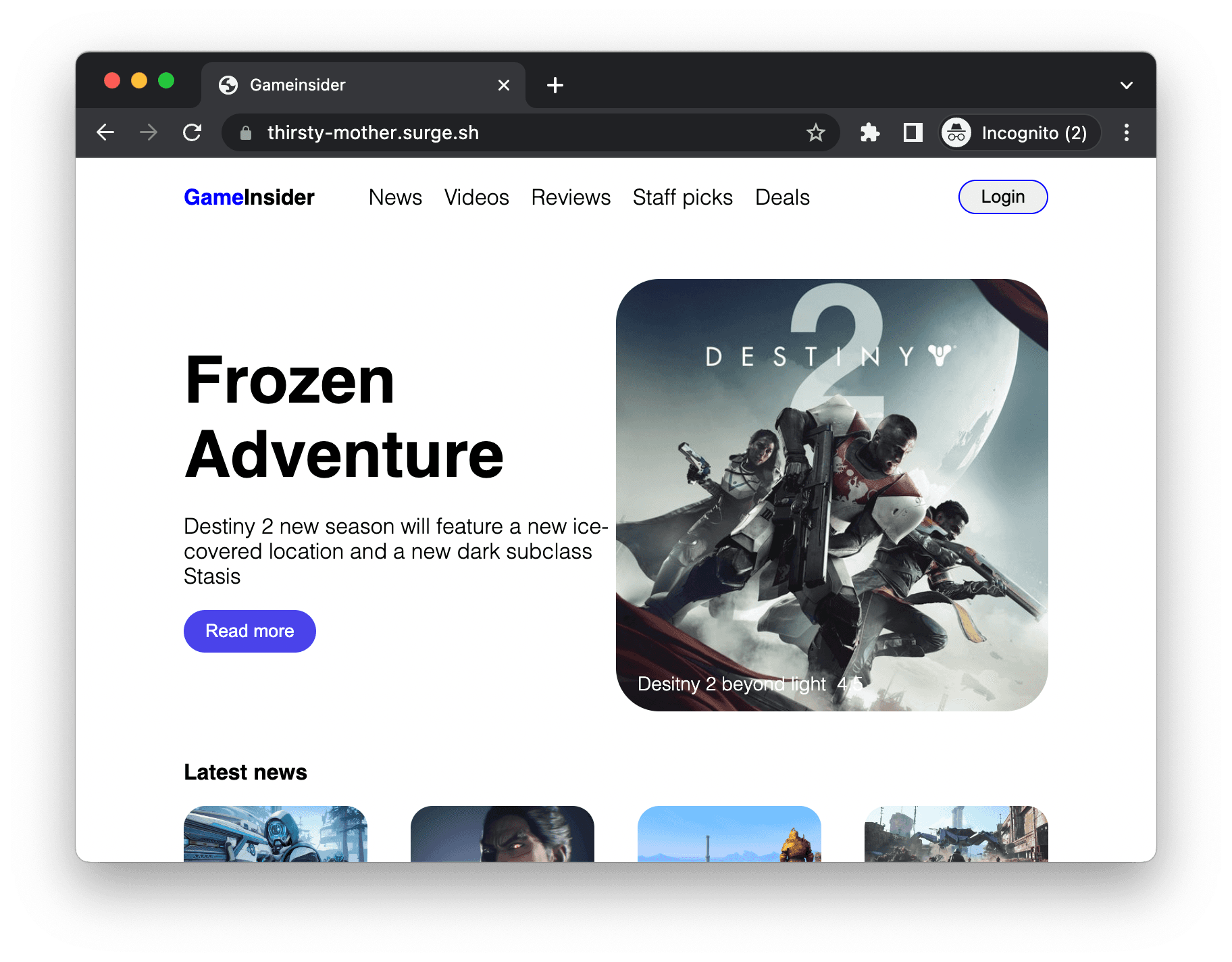Screen dimensions: 1232x962
Task: Close the Gameinsider tab
Action: 504,85
